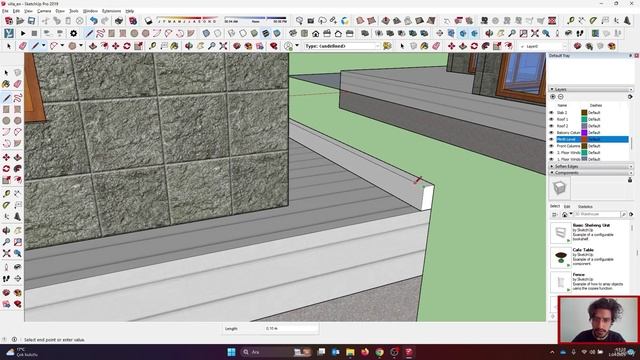Select the Scale tool in left toolbar

7,180
